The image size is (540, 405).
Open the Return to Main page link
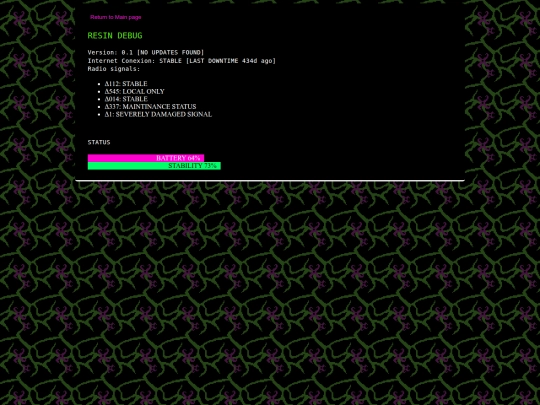click(x=116, y=17)
